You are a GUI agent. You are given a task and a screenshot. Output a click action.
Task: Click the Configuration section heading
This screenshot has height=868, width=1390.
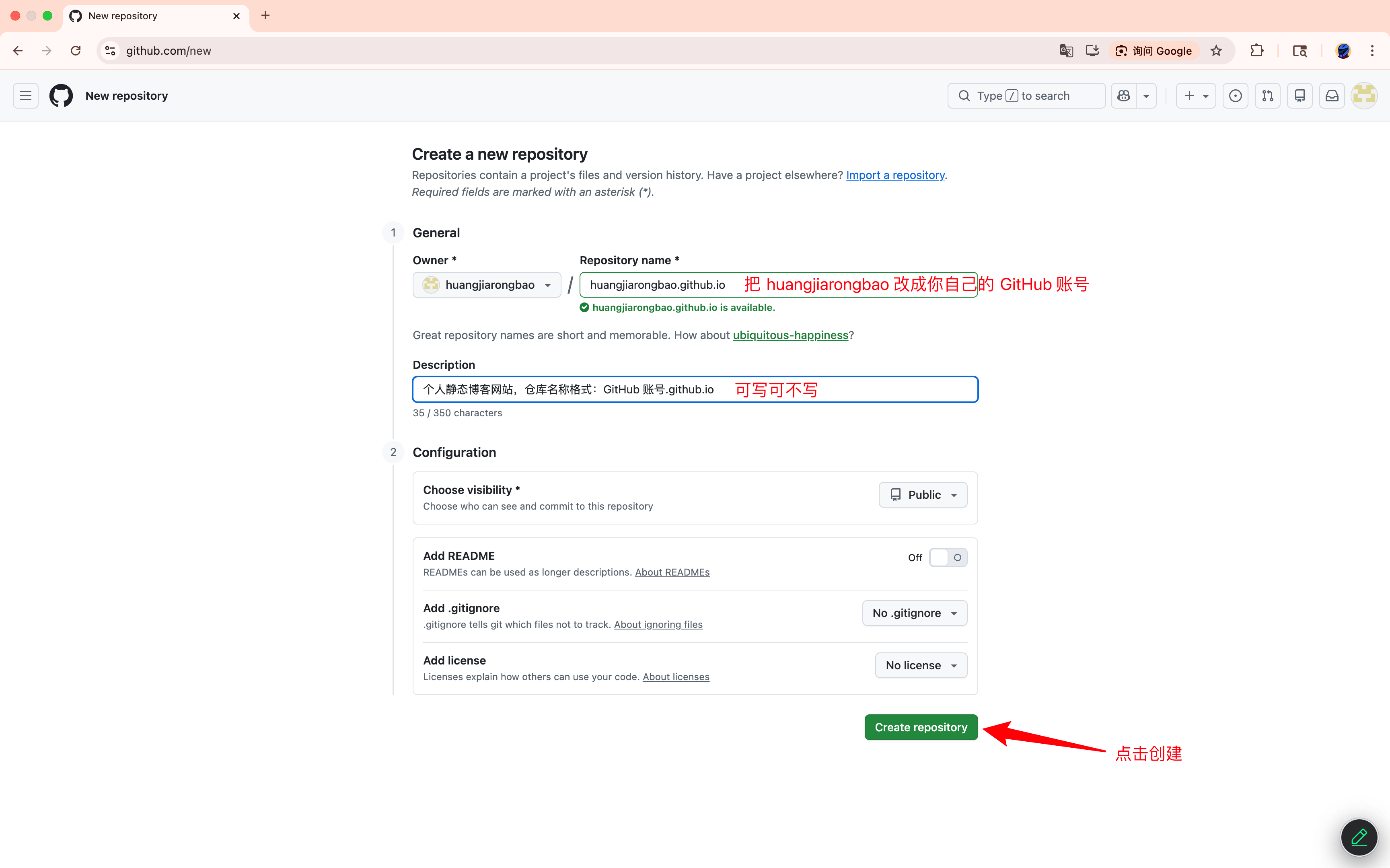454,453
